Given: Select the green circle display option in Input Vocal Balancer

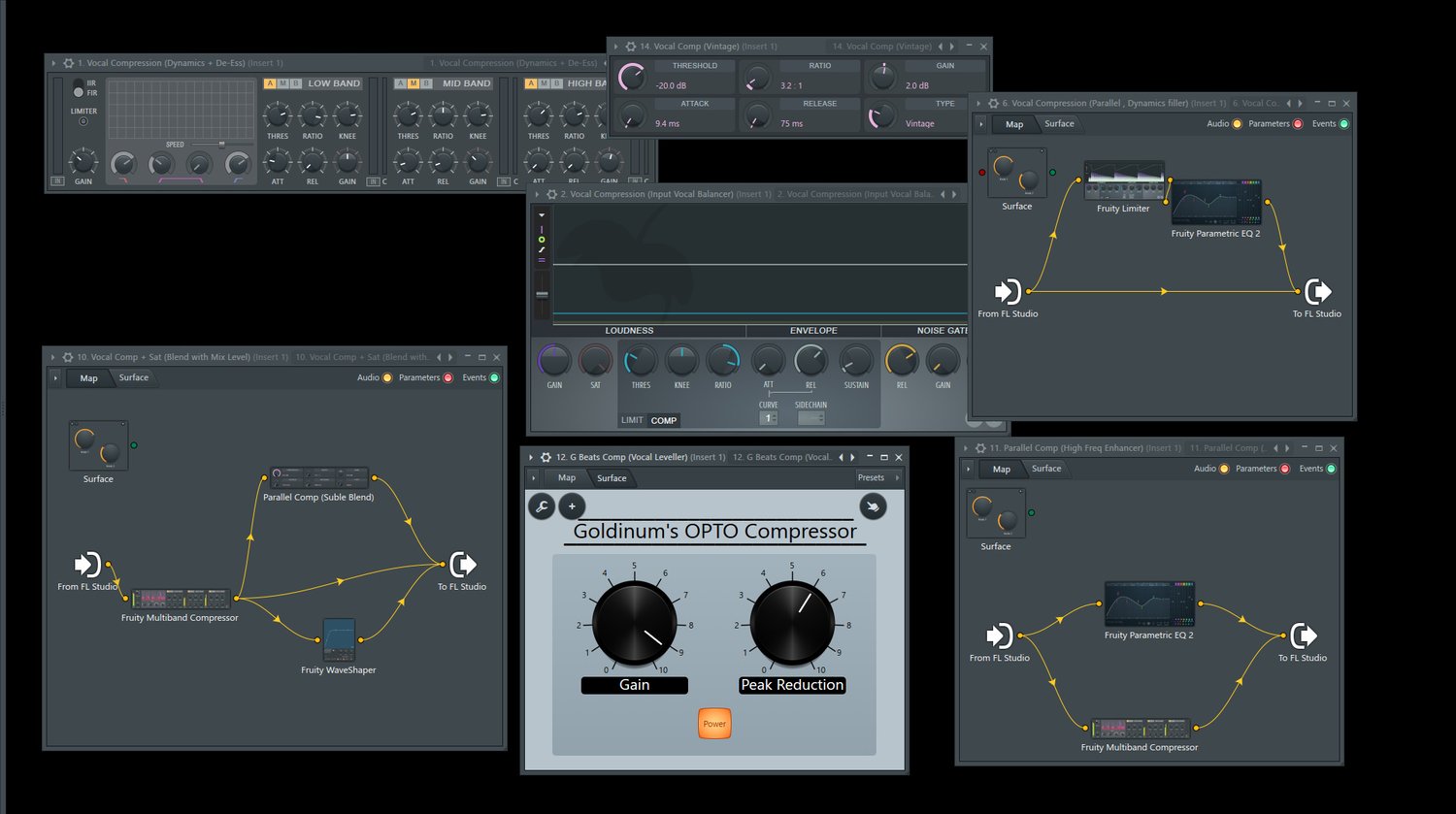Looking at the screenshot, I should pos(542,240).
